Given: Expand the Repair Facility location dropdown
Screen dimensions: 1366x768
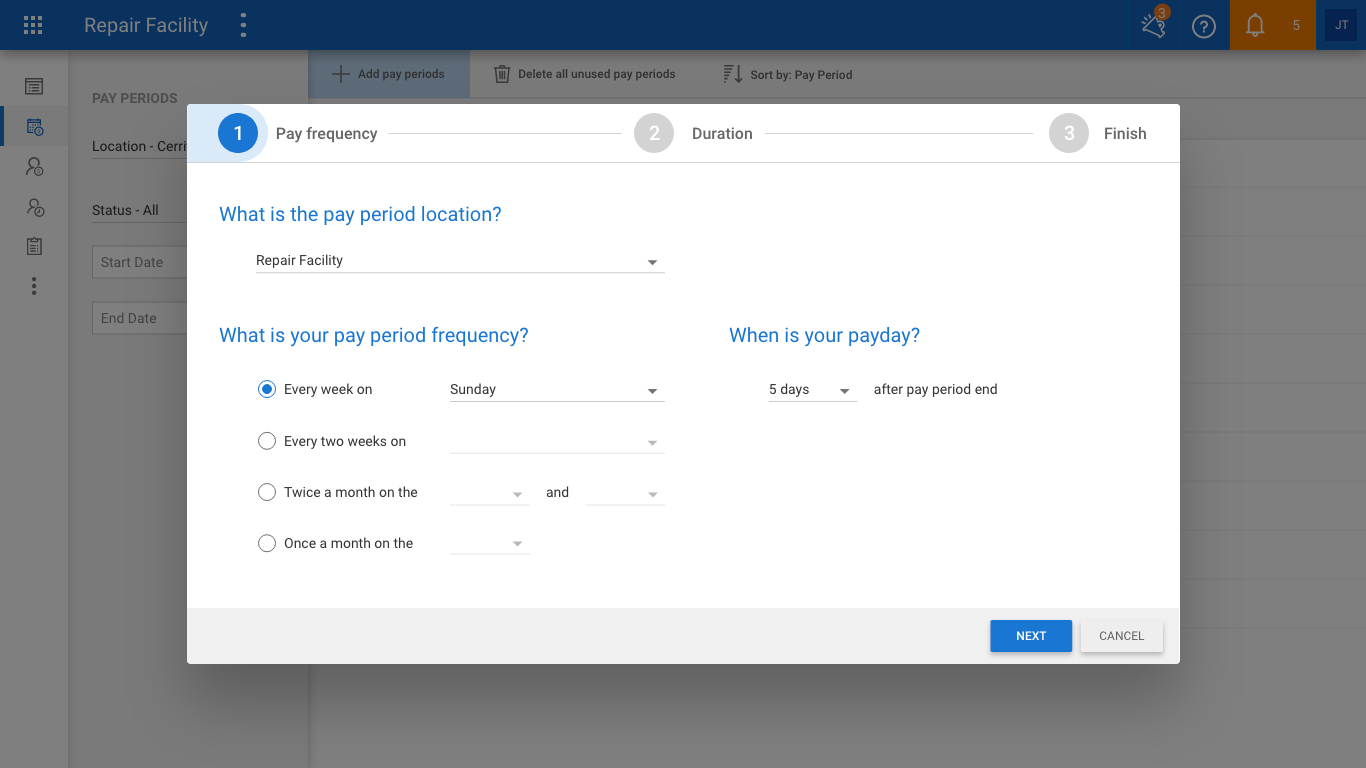Looking at the screenshot, I should point(460,261).
